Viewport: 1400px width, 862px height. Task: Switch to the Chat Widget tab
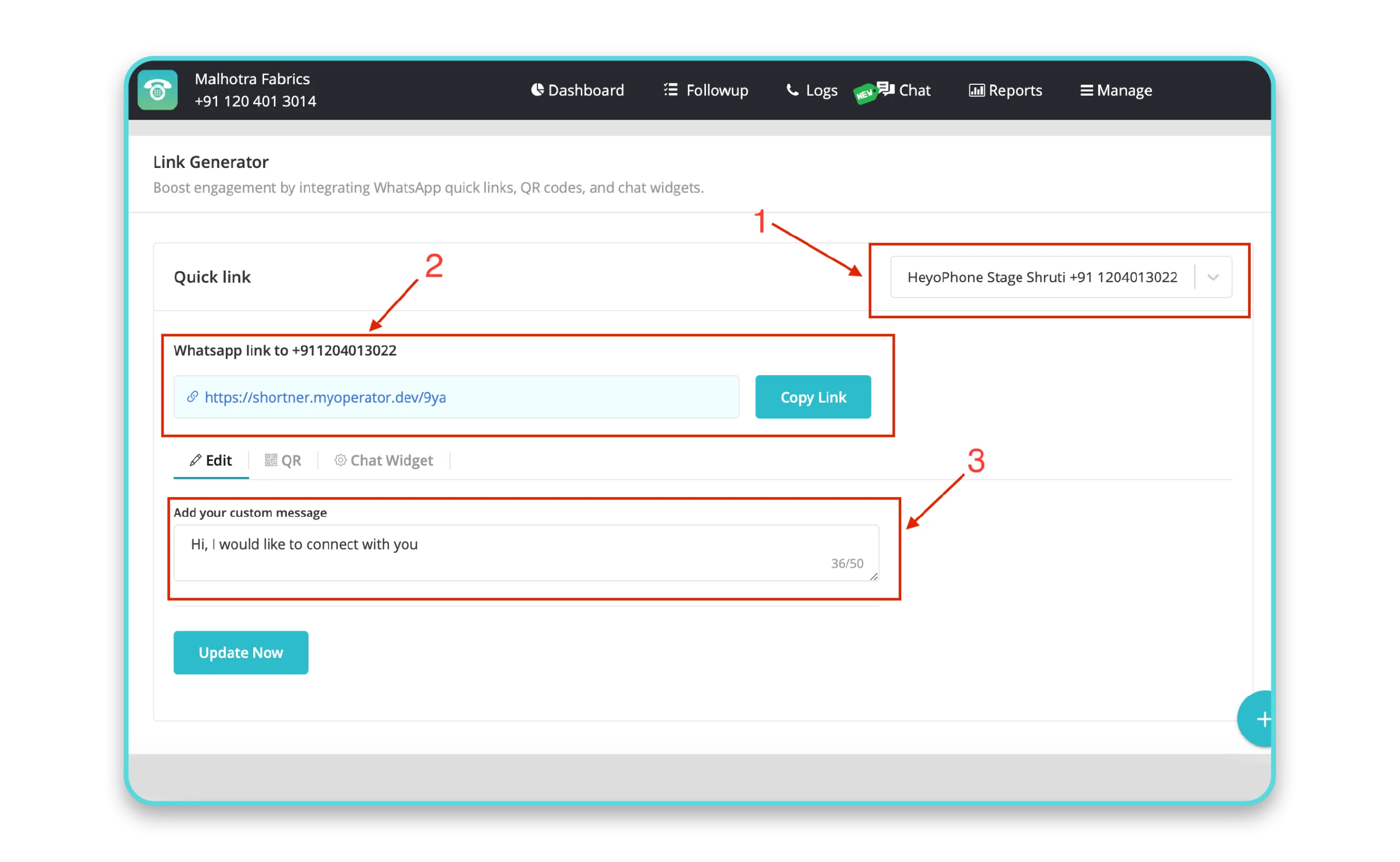(x=383, y=460)
